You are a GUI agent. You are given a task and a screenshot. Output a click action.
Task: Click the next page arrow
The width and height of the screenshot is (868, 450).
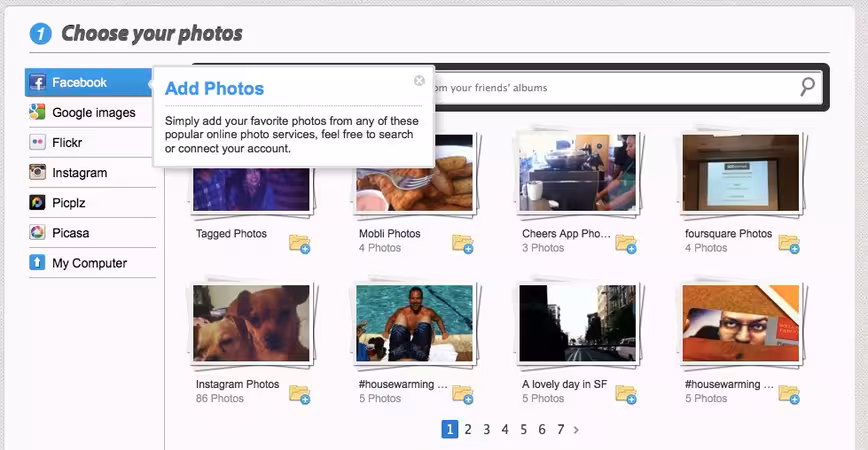click(576, 430)
